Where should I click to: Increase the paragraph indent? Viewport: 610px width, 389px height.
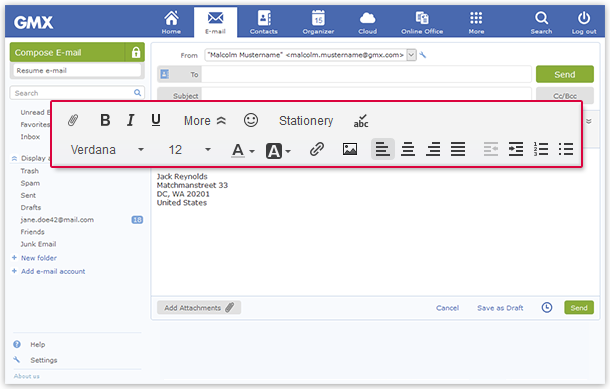pos(516,149)
